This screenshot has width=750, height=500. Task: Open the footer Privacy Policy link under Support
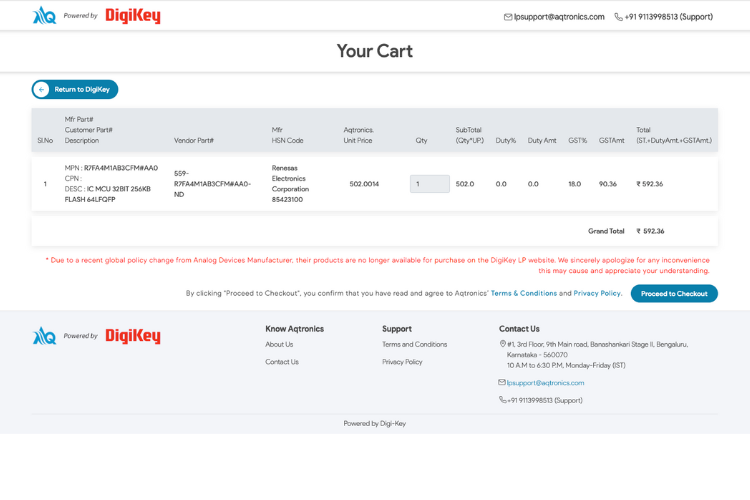coord(402,362)
